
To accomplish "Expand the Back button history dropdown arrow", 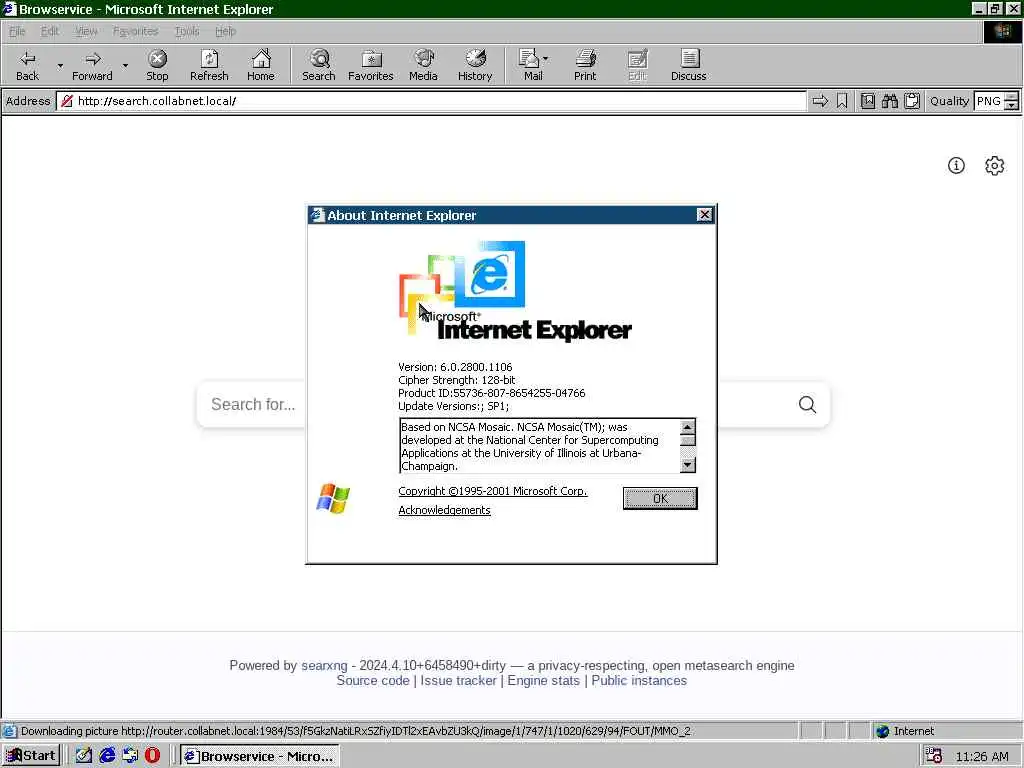I will (x=60, y=65).
